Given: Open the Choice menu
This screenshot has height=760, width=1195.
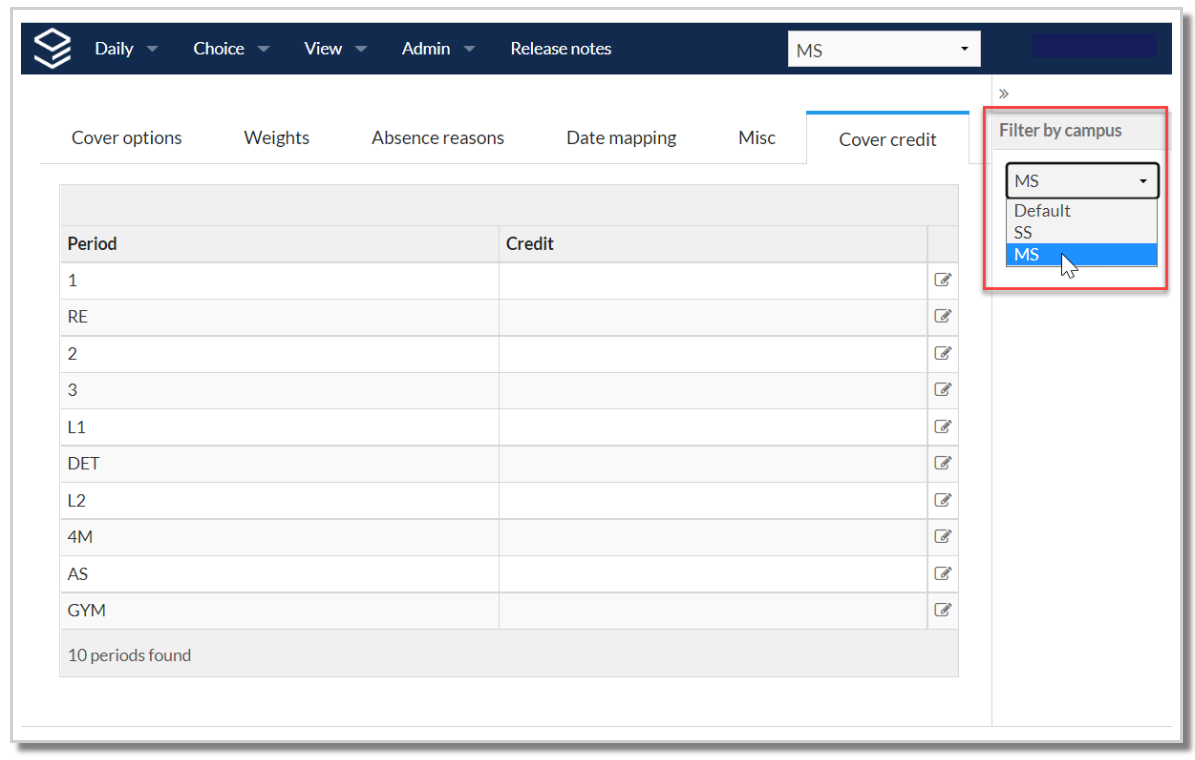Looking at the screenshot, I should tap(231, 49).
